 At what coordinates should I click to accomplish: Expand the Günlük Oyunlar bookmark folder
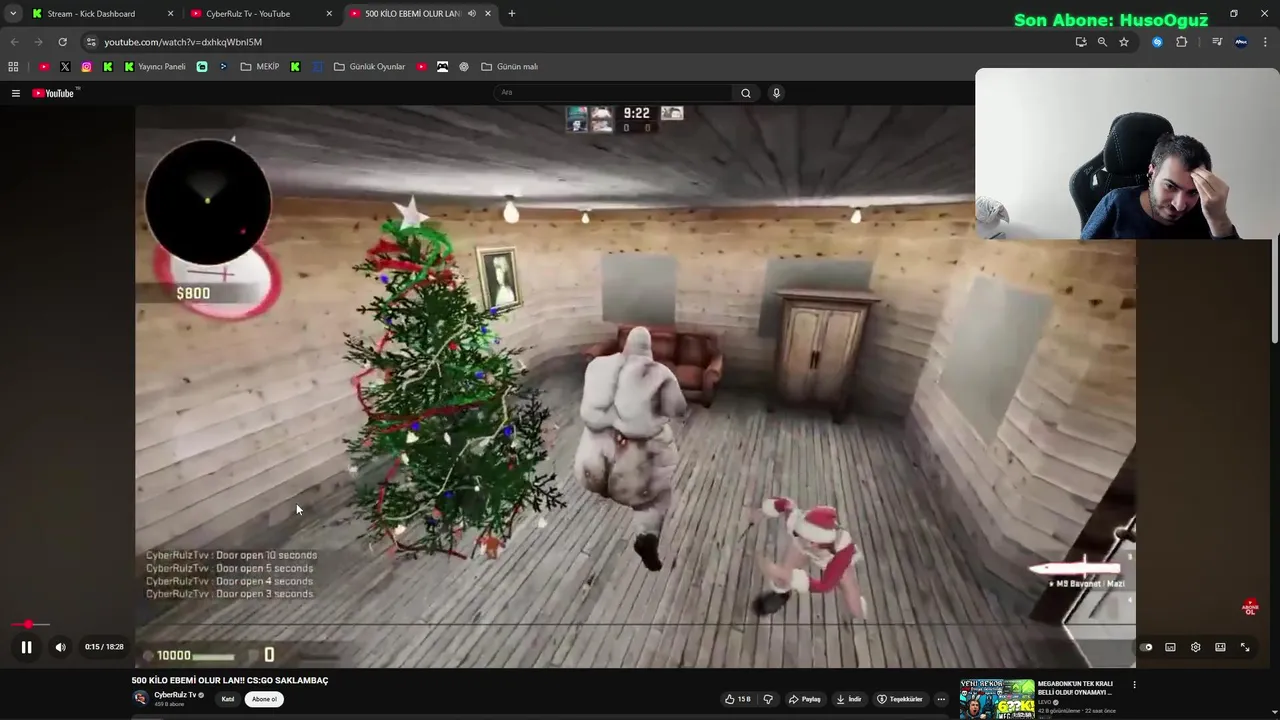(x=369, y=67)
